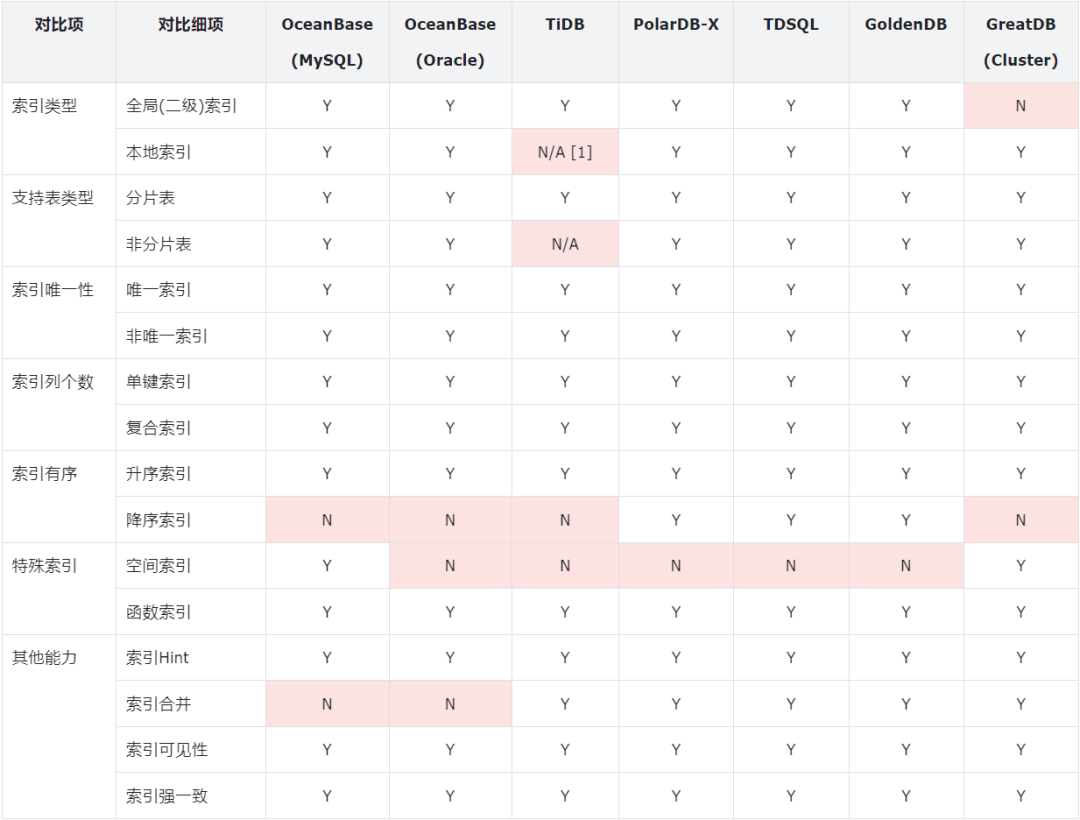Select GreatDB's Y cell for 本地索引
This screenshot has width=1080, height=820.
[1021, 152]
